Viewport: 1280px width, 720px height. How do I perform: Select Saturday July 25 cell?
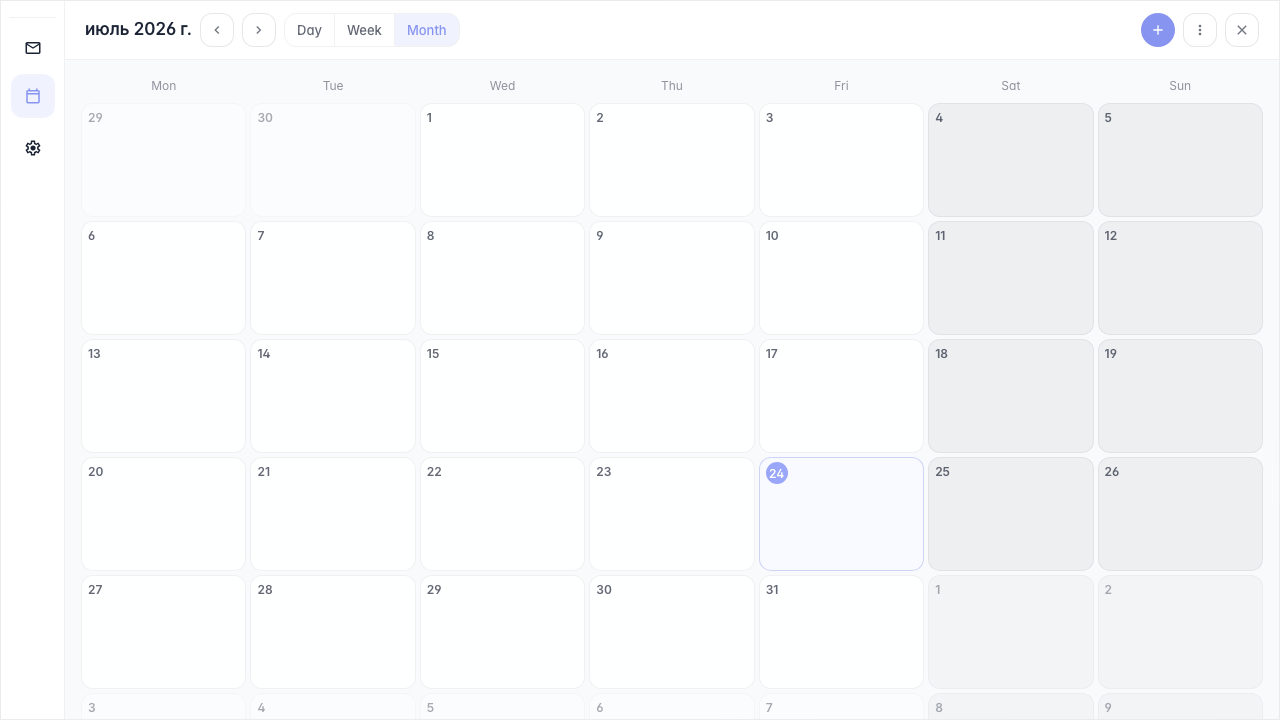coord(1011,514)
